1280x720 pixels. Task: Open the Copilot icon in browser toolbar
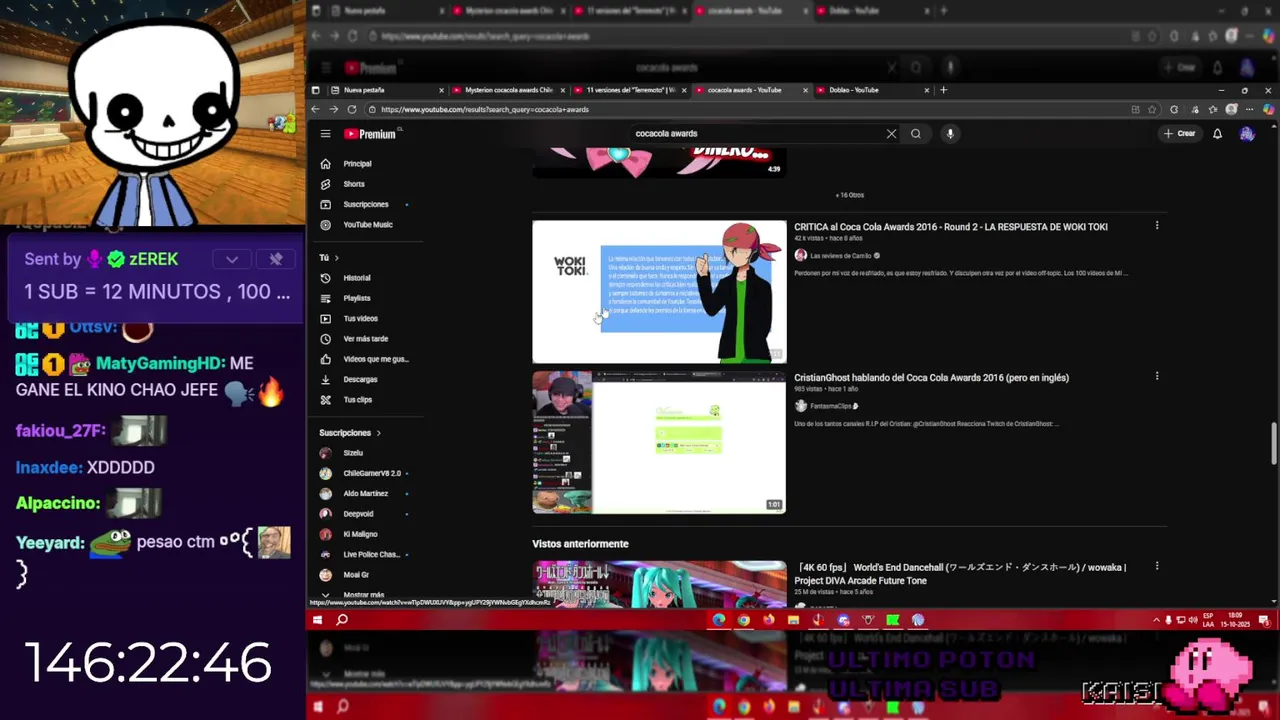[1269, 109]
